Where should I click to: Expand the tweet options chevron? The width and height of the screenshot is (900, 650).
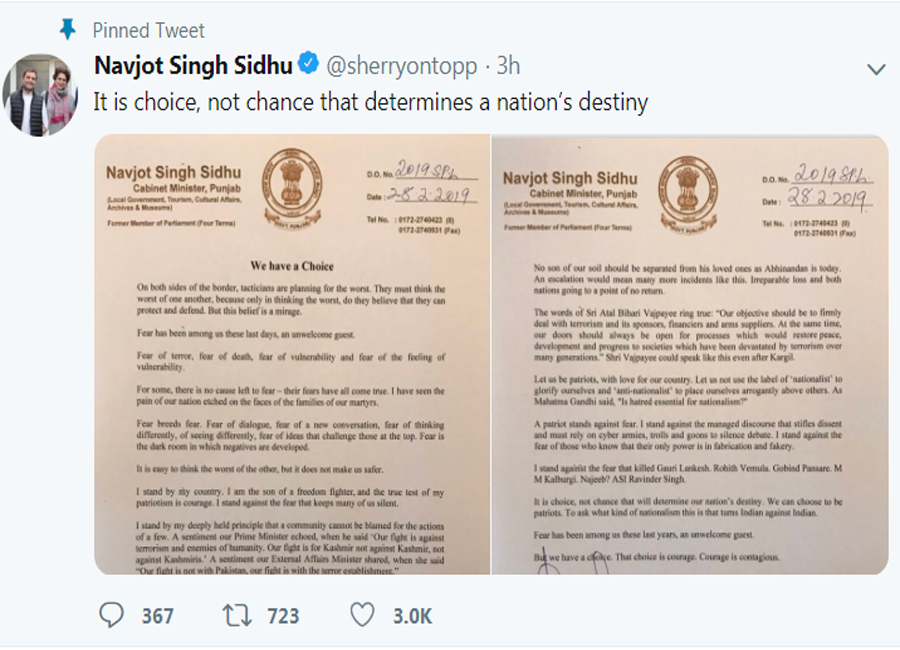pyautogui.click(x=876, y=69)
